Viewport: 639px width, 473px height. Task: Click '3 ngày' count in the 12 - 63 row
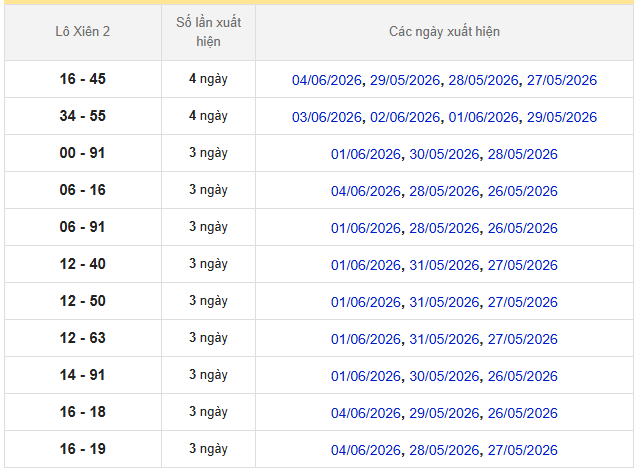pyautogui.click(x=208, y=338)
